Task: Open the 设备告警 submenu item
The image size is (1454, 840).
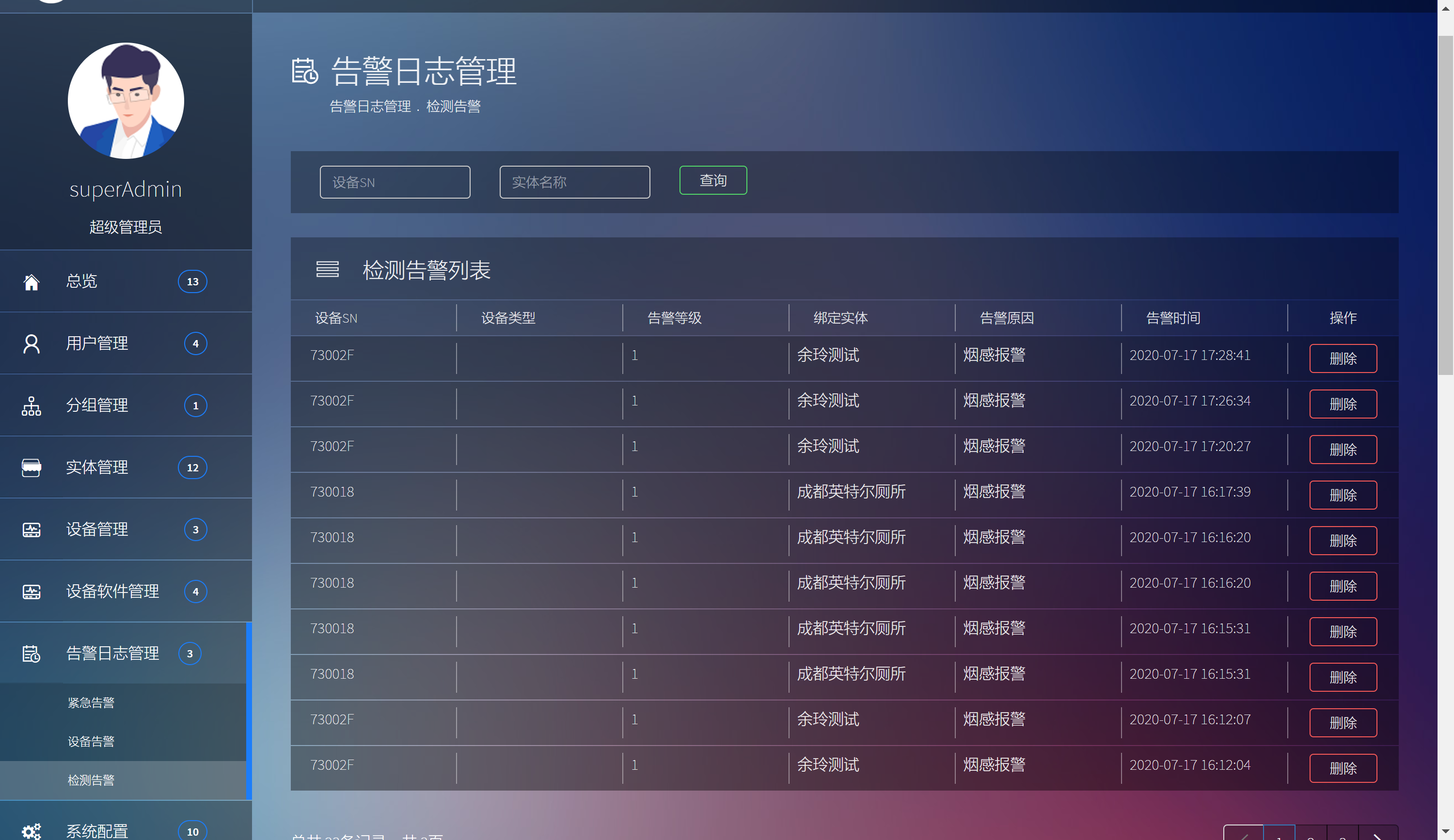Action: click(91, 741)
